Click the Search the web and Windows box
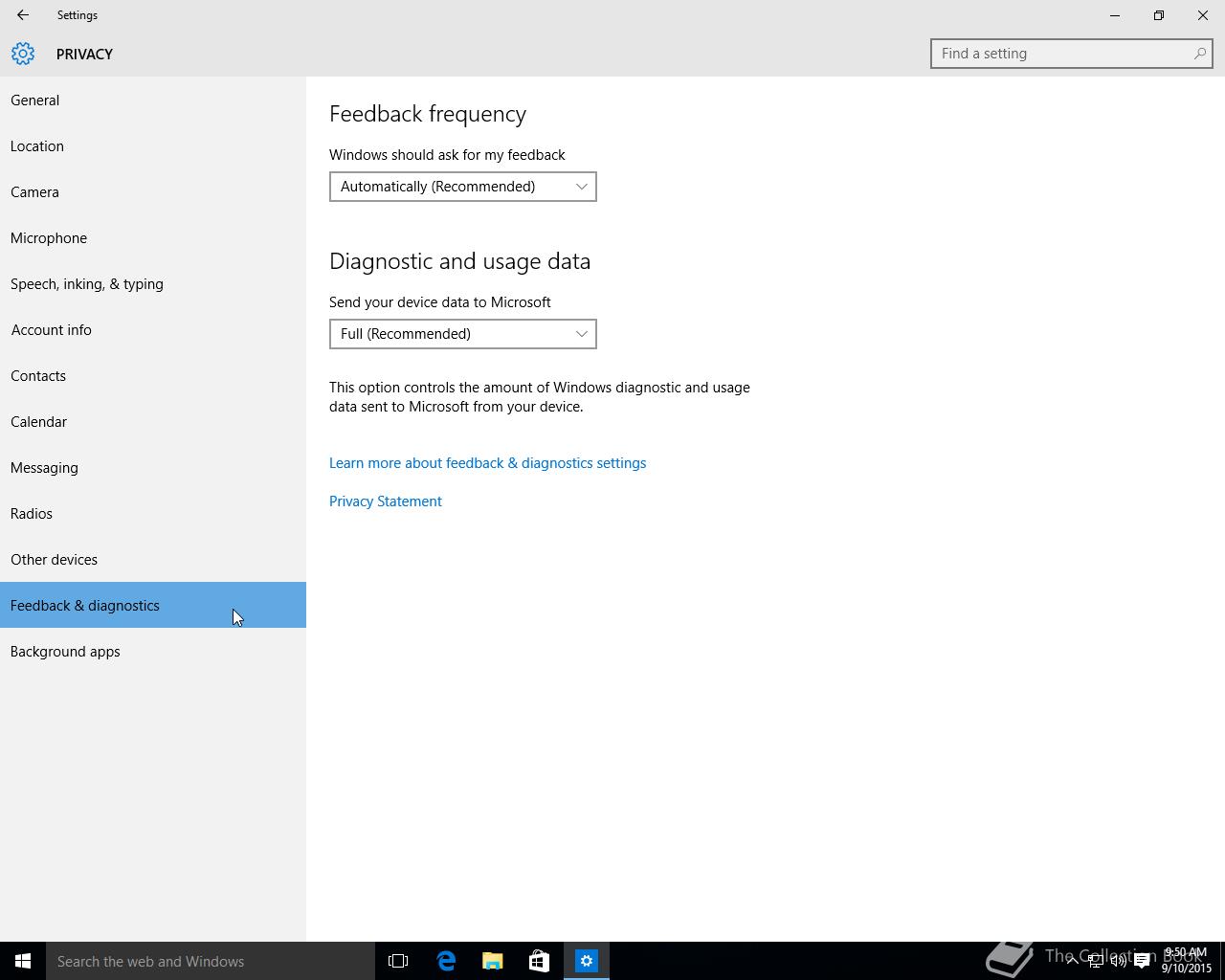This screenshot has height=980, width=1225. click(x=211, y=961)
